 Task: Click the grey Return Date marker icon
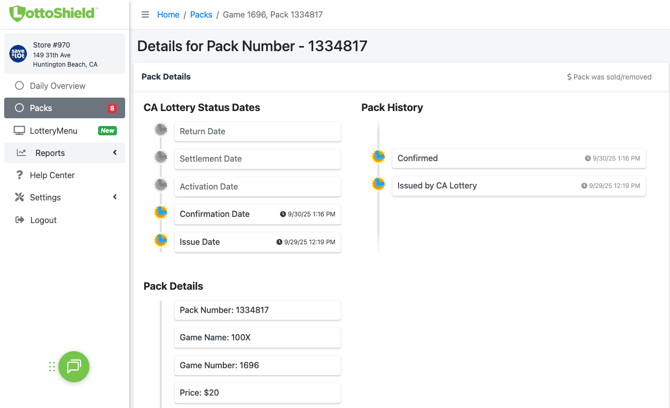161,130
